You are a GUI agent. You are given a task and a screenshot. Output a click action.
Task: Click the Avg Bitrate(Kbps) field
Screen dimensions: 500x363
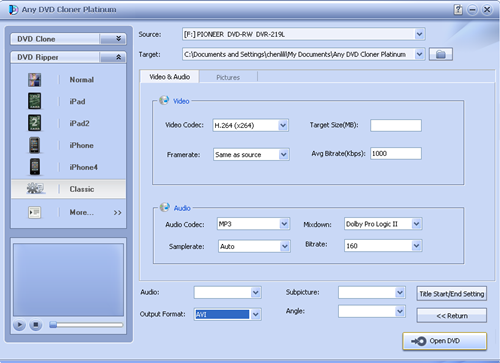tap(396, 153)
